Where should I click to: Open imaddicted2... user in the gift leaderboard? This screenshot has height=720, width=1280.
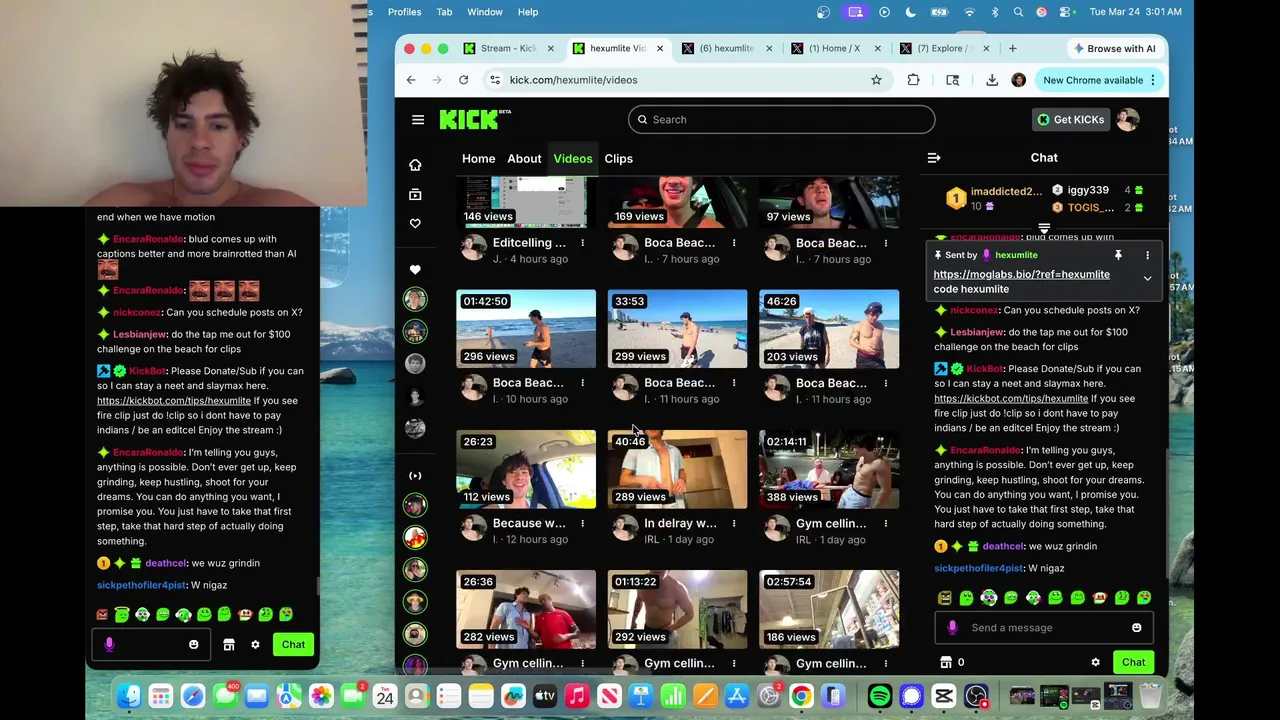pos(1005,191)
